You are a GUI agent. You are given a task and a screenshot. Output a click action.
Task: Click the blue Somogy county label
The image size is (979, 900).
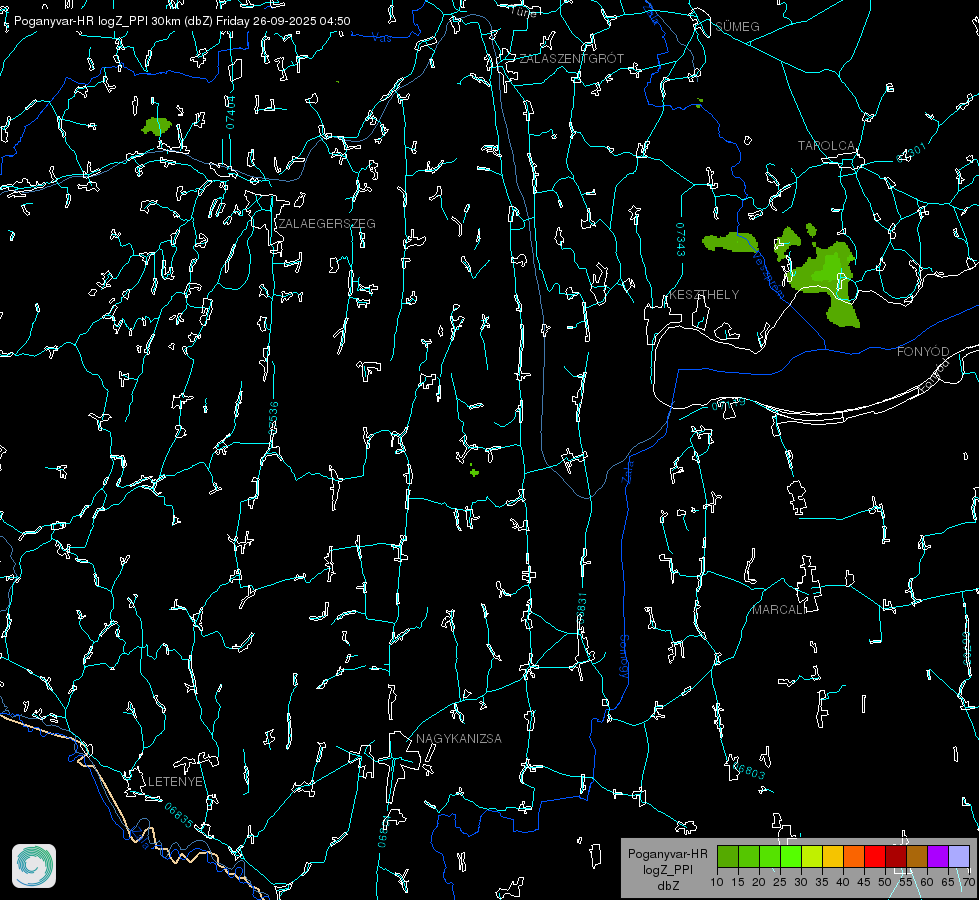(624, 657)
